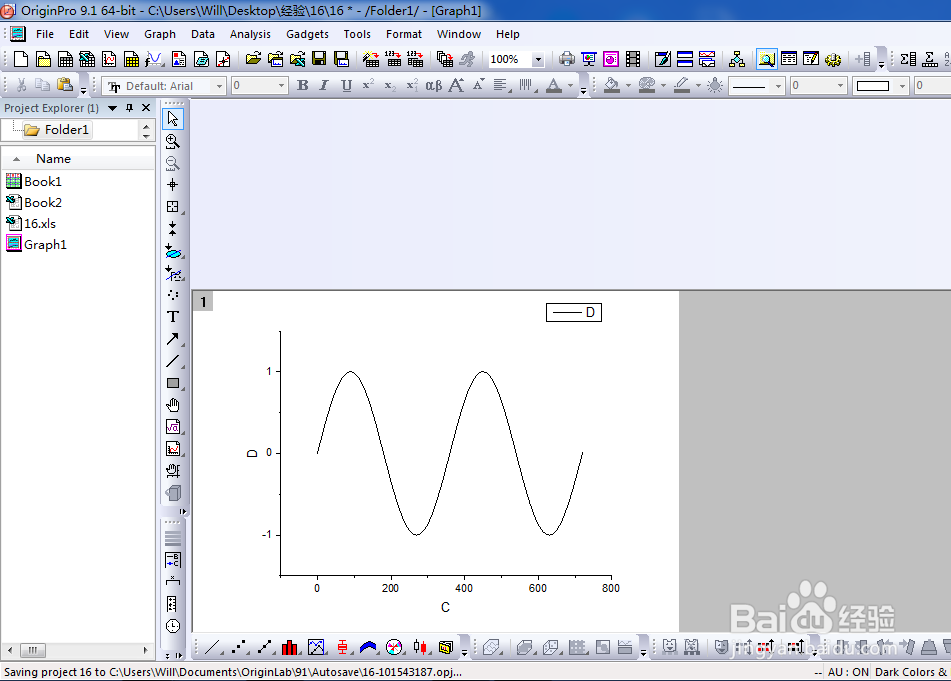Image resolution: width=951 pixels, height=681 pixels.
Task: Select the Pan hand tool
Action: [x=173, y=405]
